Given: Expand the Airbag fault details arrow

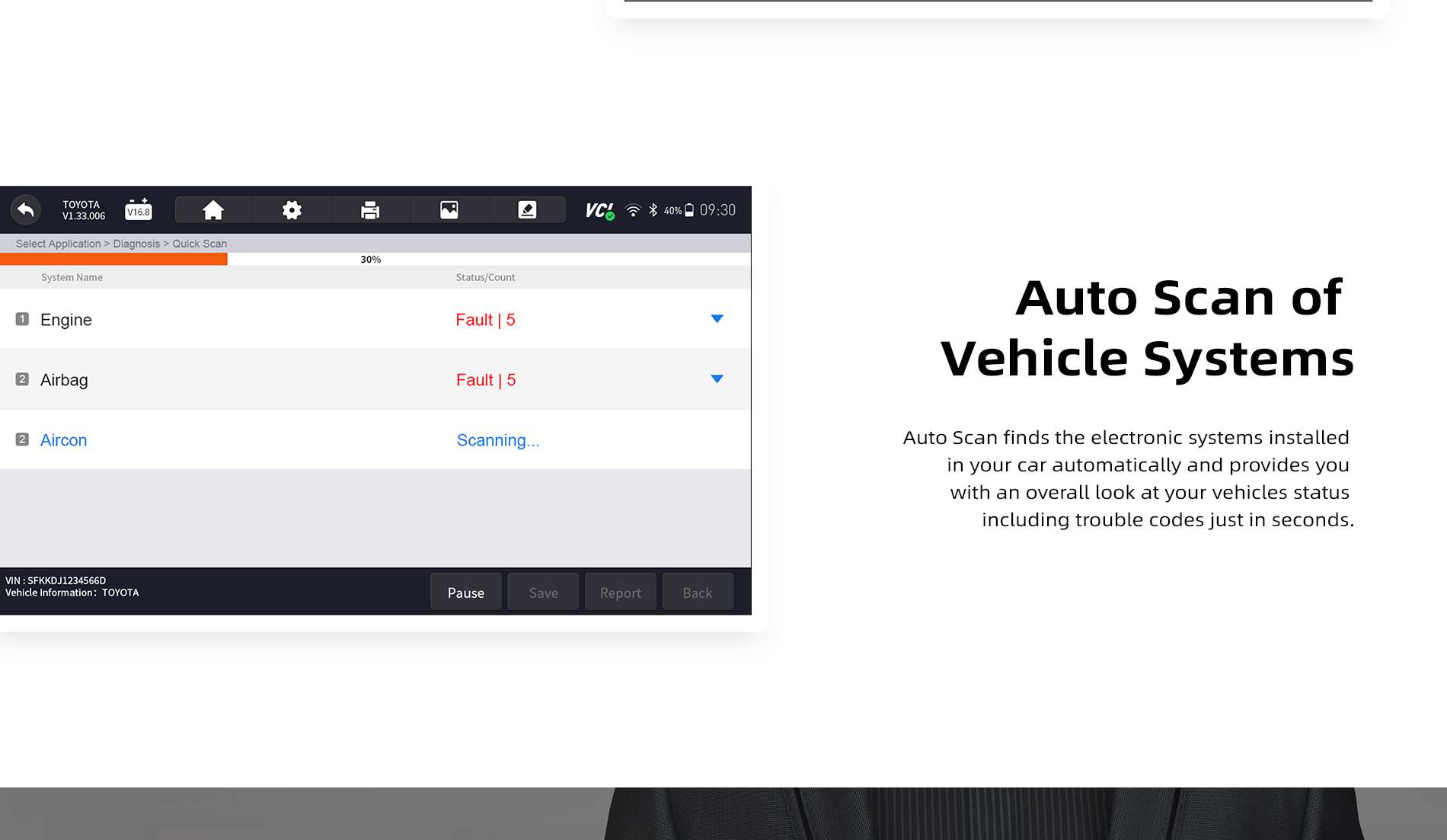Looking at the screenshot, I should pyautogui.click(x=717, y=379).
